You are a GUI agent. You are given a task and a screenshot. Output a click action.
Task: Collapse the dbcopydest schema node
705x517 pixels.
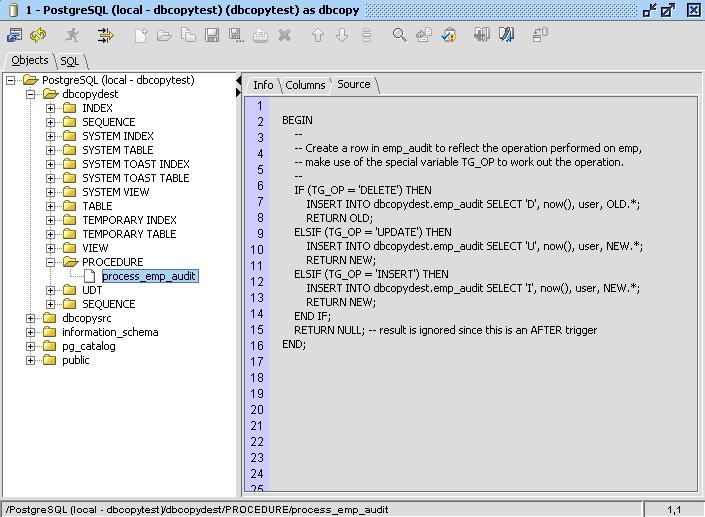click(x=31, y=94)
